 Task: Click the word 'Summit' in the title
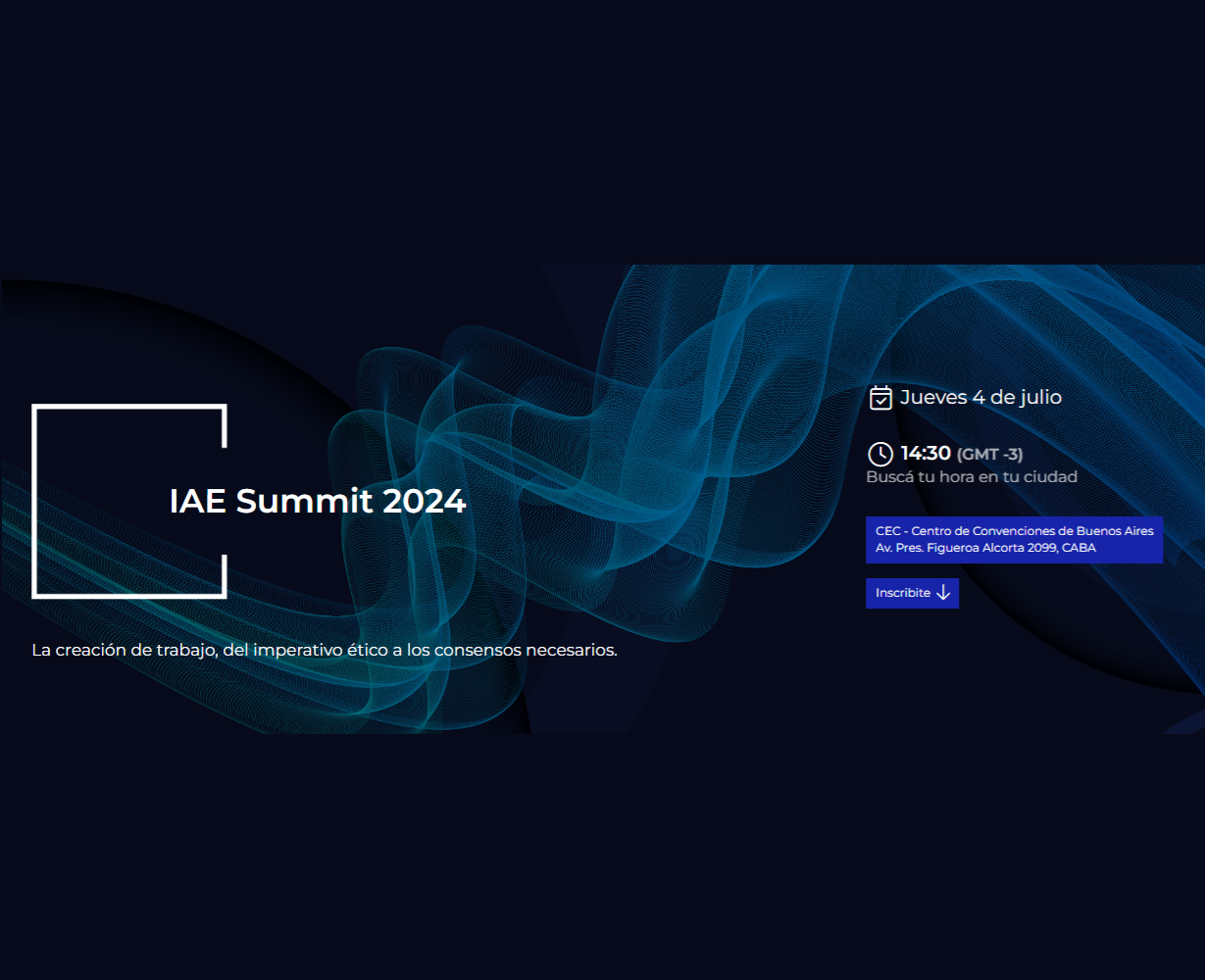304,501
